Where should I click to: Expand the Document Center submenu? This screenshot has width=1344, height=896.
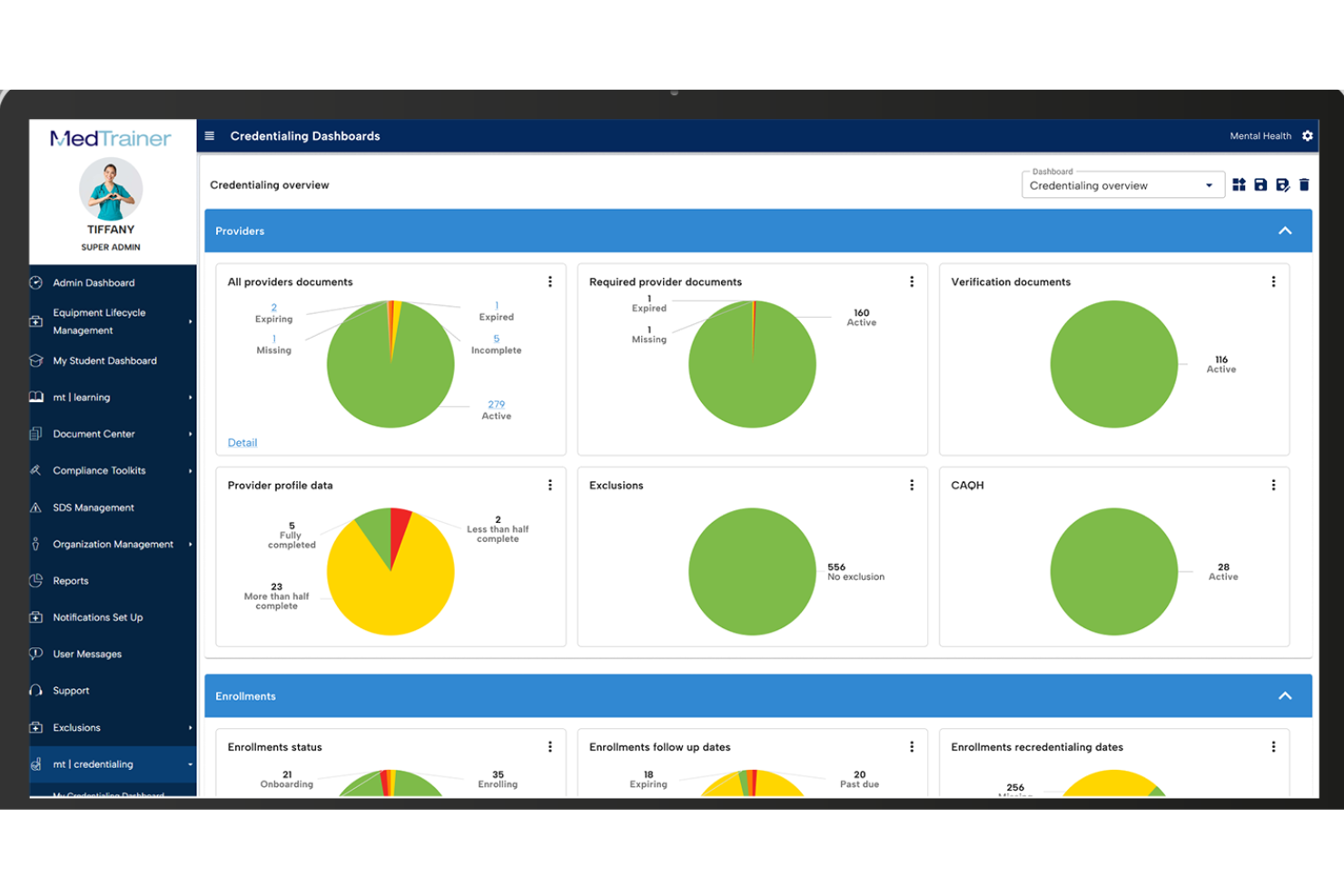point(94,434)
